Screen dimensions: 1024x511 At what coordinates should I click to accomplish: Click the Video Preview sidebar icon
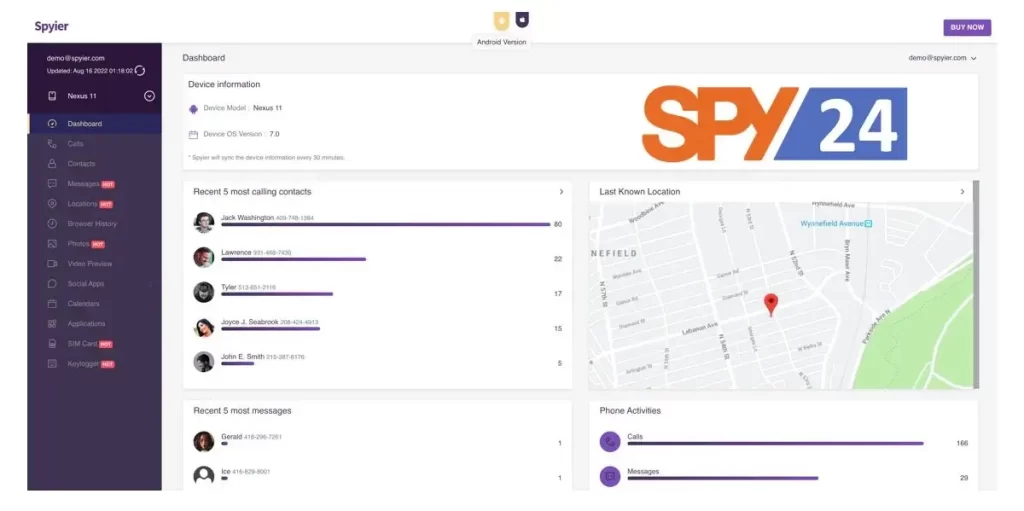52,264
